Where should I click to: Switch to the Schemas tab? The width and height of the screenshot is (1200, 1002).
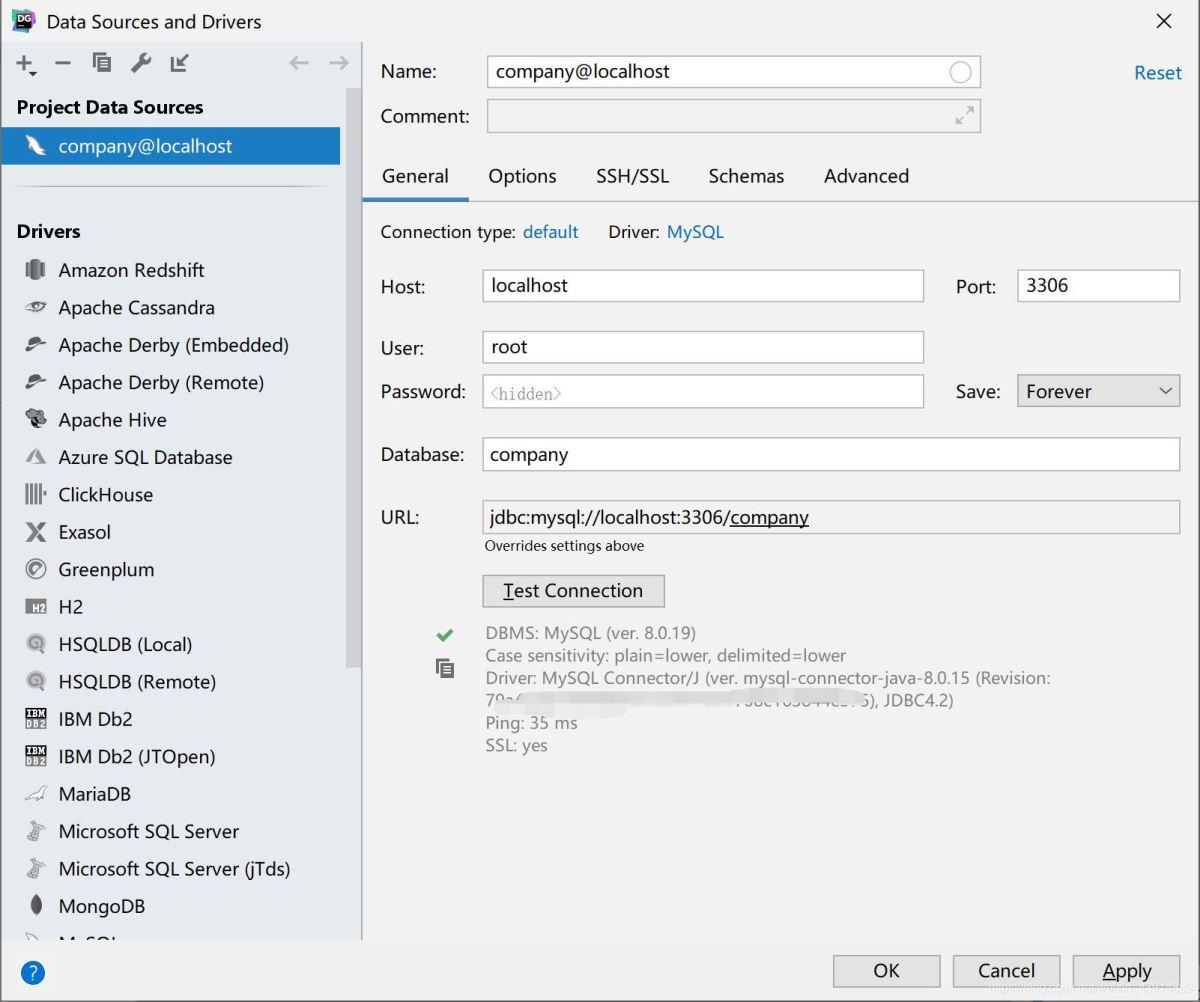(746, 176)
